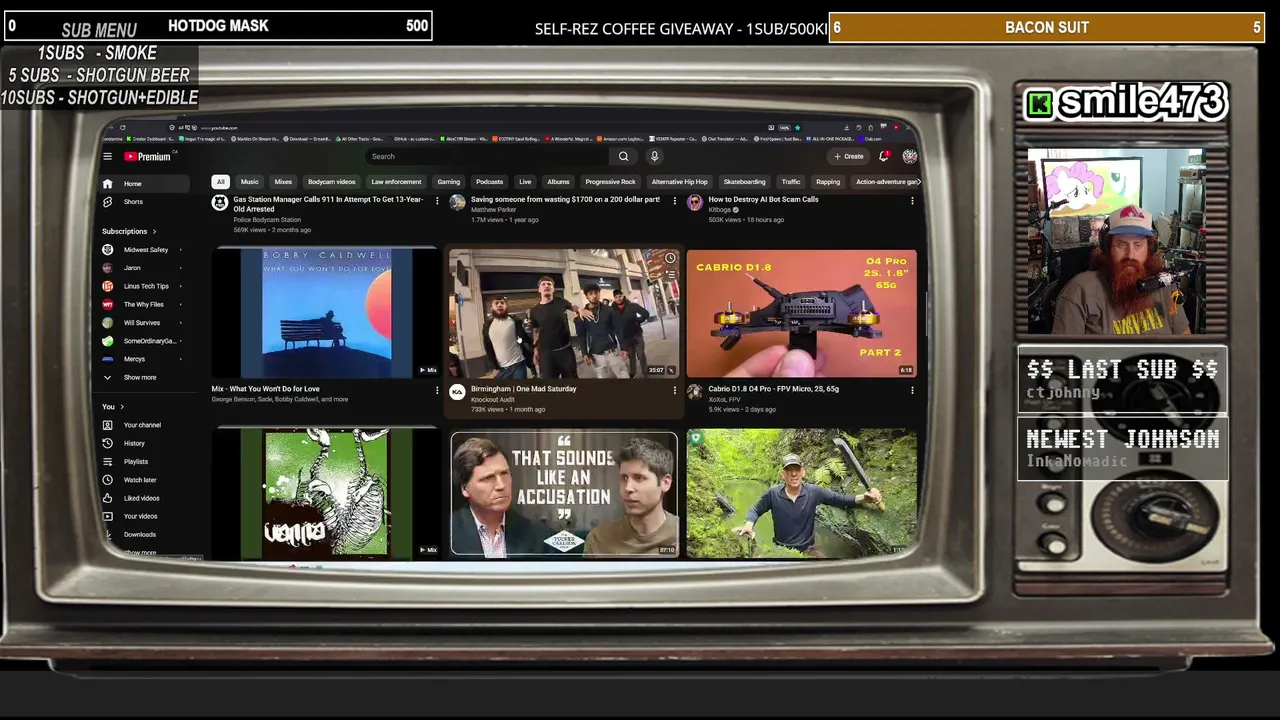Select the Rapping filter chip
This screenshot has height=720, width=1280.
click(827, 182)
